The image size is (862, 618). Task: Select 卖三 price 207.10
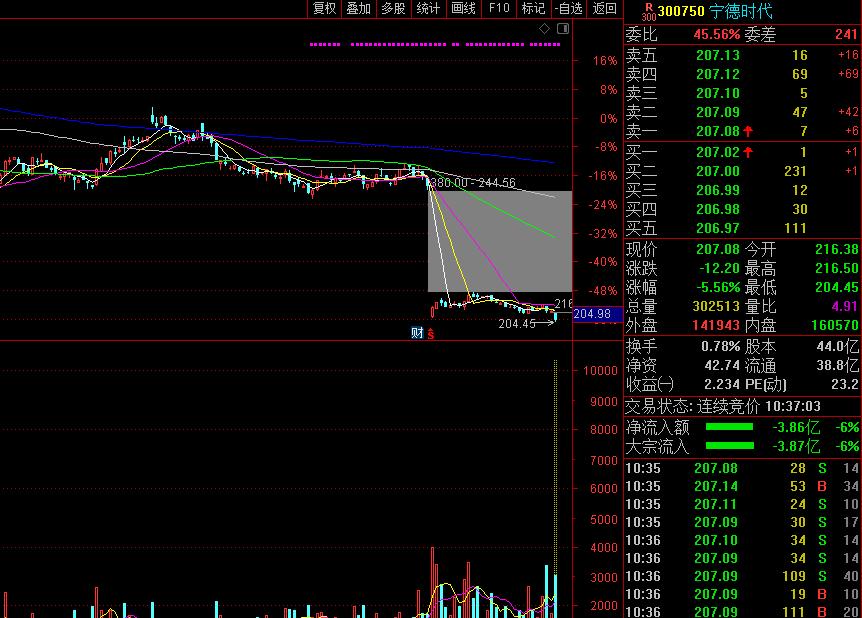(717, 93)
